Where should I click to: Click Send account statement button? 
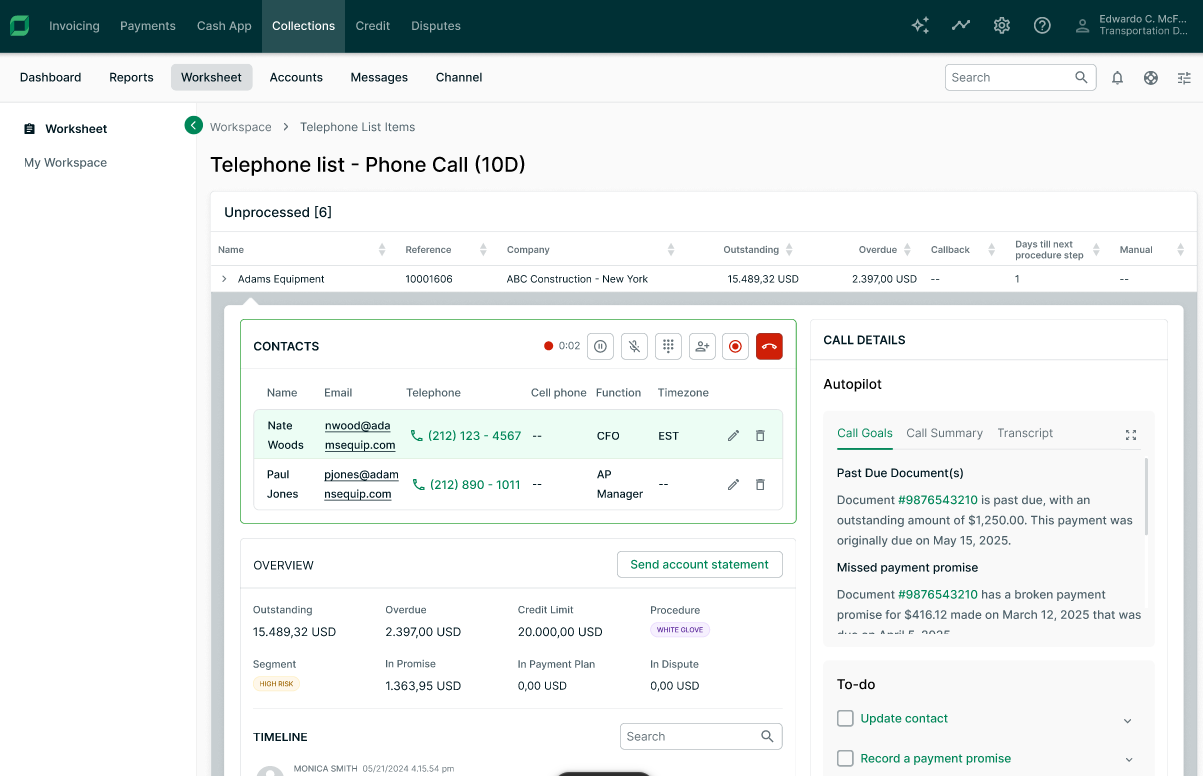coord(699,565)
